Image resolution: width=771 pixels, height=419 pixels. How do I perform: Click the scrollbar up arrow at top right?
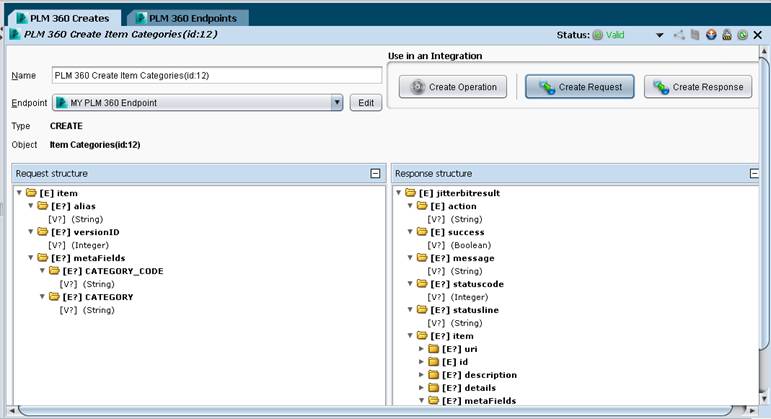[x=764, y=51]
